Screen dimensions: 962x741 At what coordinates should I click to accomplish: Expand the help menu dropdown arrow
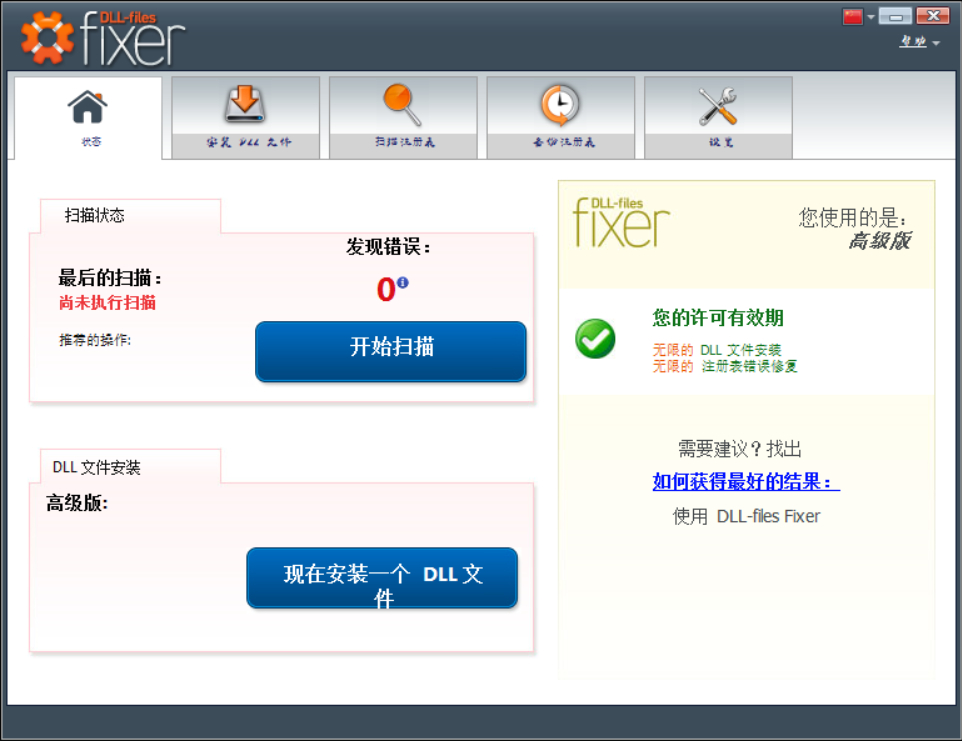tap(936, 43)
